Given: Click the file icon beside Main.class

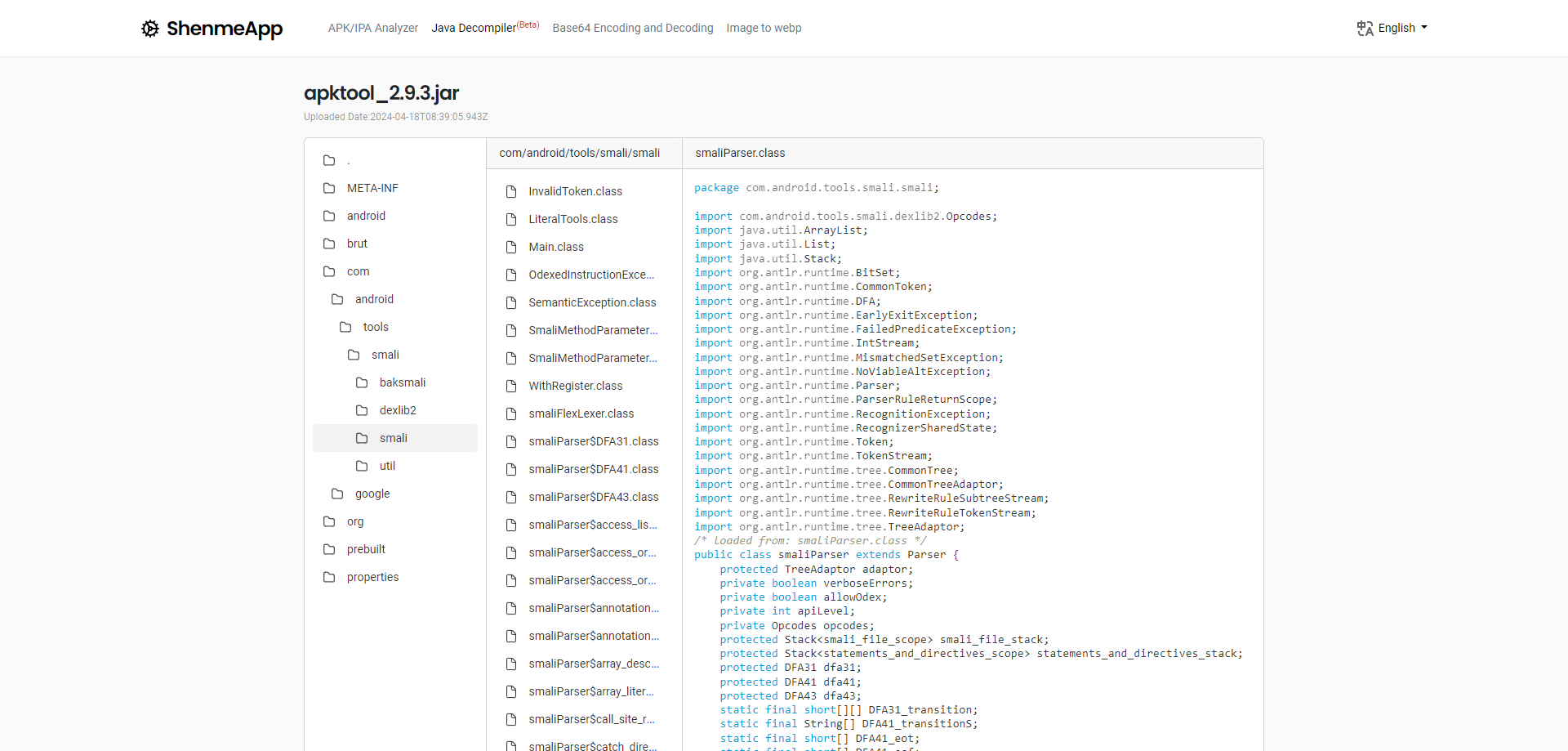Looking at the screenshot, I should 511,247.
